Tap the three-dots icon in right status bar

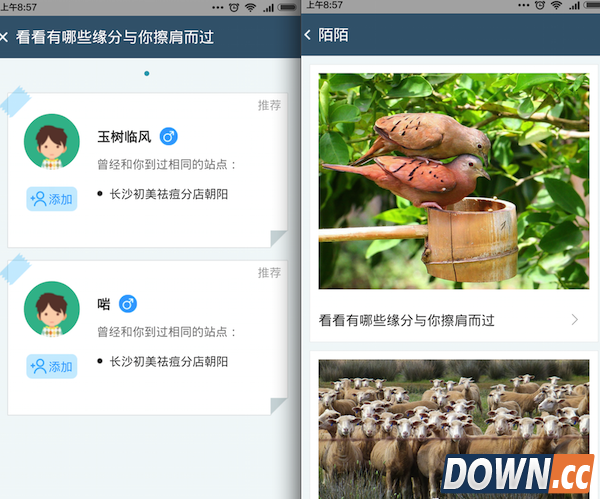(523, 5)
